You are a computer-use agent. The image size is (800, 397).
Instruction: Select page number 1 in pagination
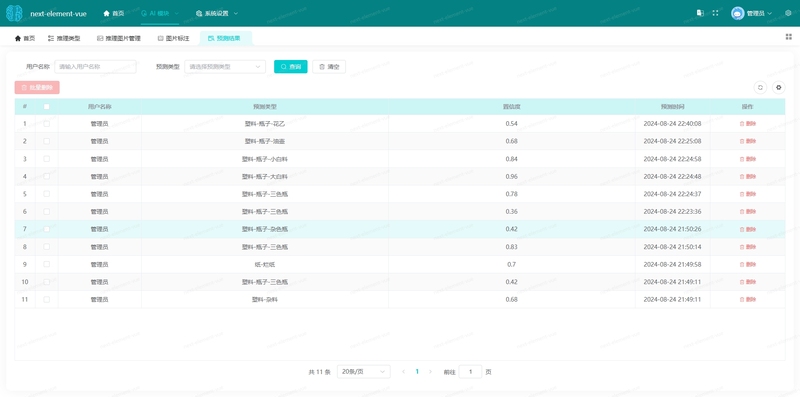417,371
